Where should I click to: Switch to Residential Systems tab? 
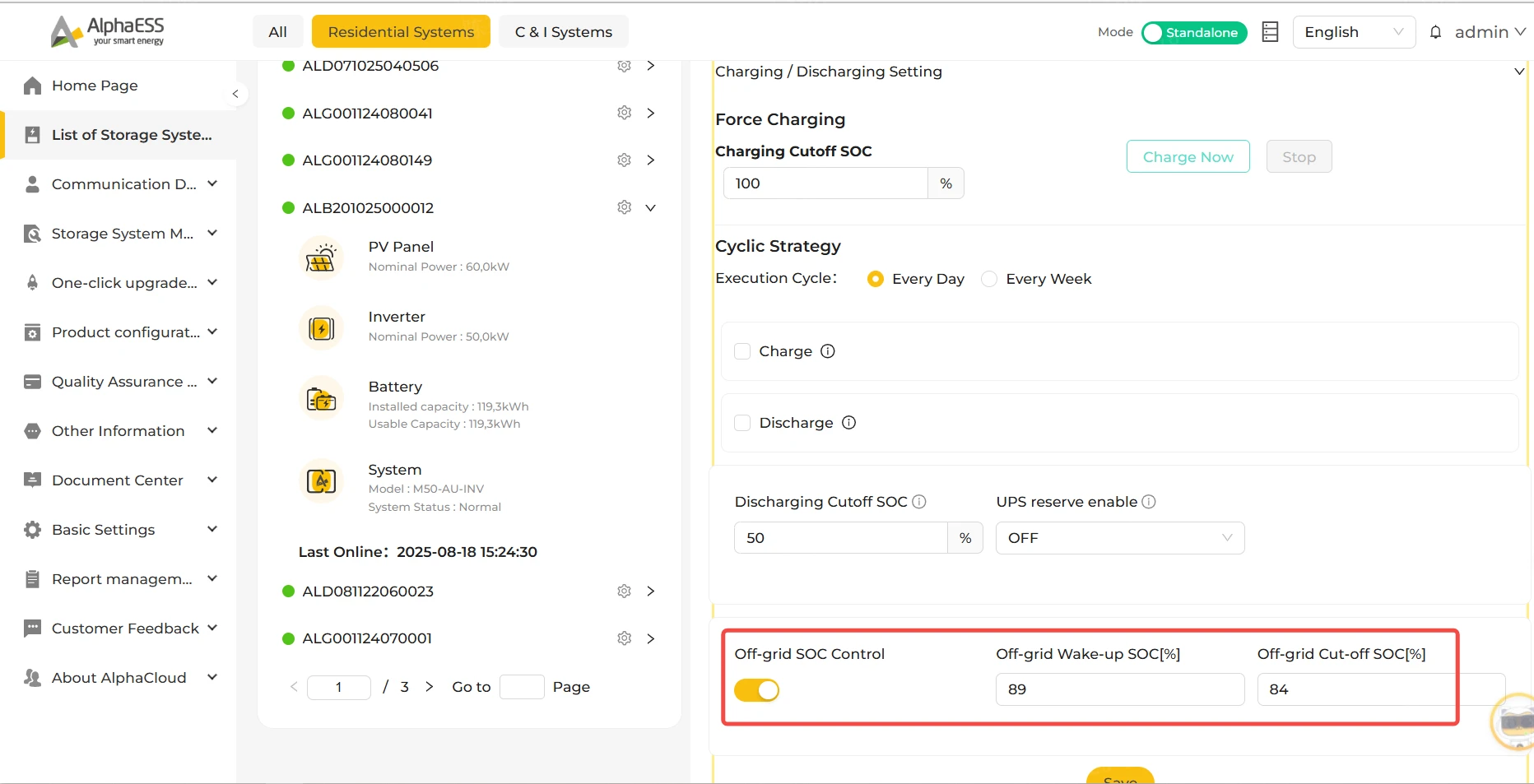401,31
